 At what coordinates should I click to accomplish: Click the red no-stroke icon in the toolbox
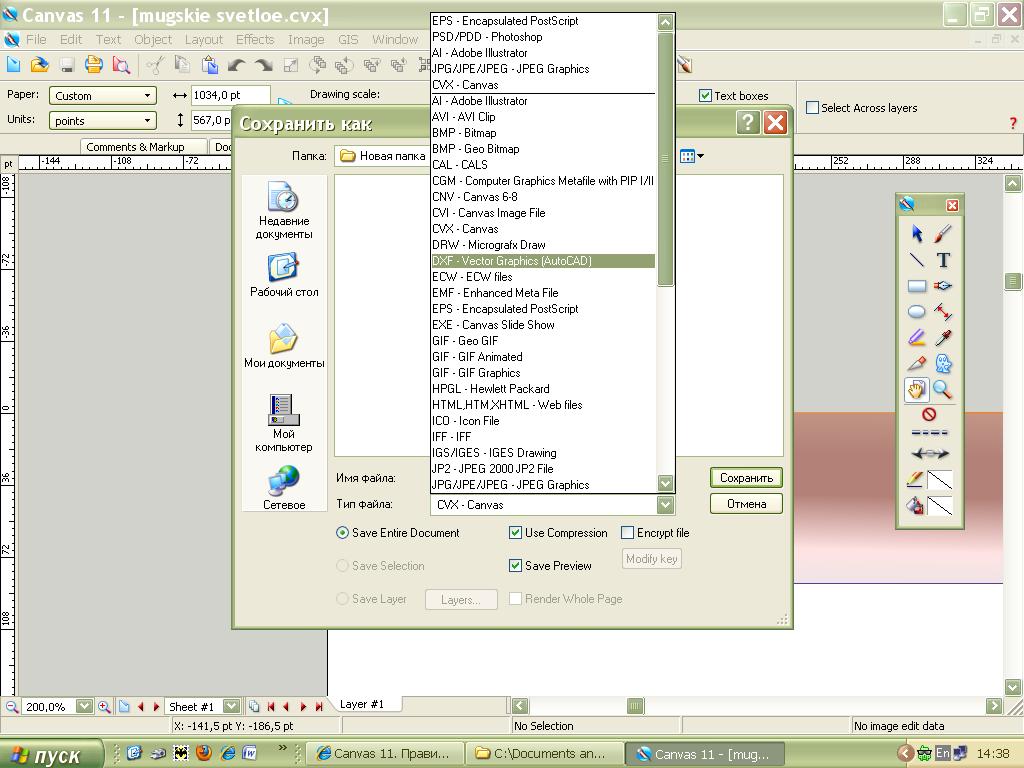(x=929, y=414)
